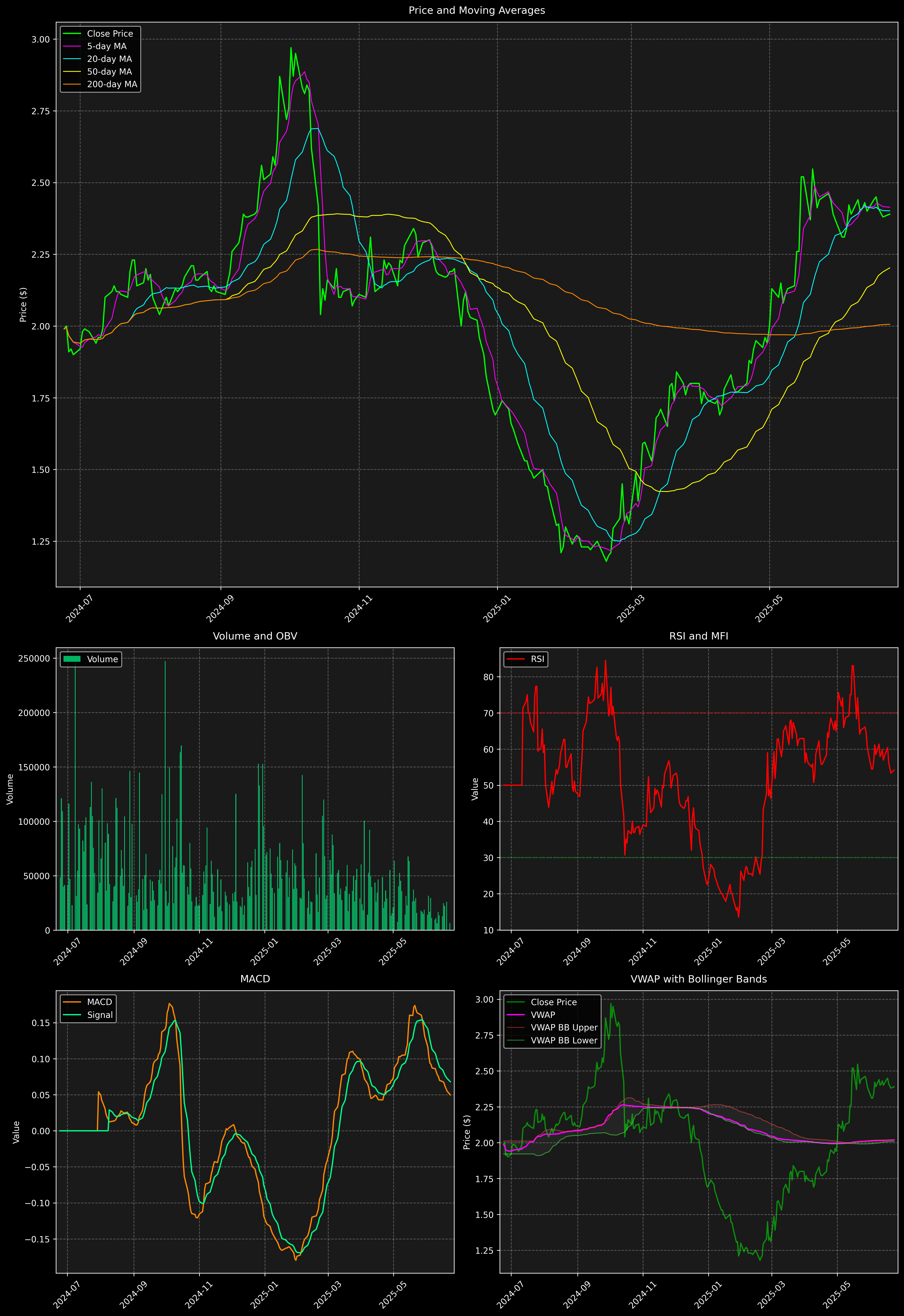Screen dimensions: 904x1316
Task: Click the "MACD" chart title
Action: [x=255, y=979]
